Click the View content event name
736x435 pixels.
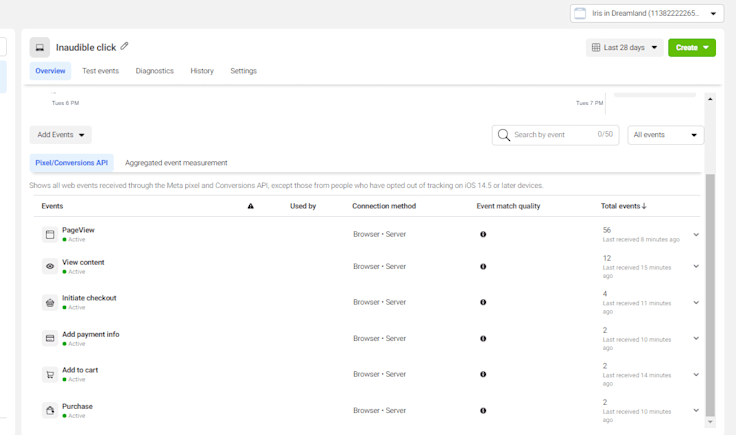point(83,262)
